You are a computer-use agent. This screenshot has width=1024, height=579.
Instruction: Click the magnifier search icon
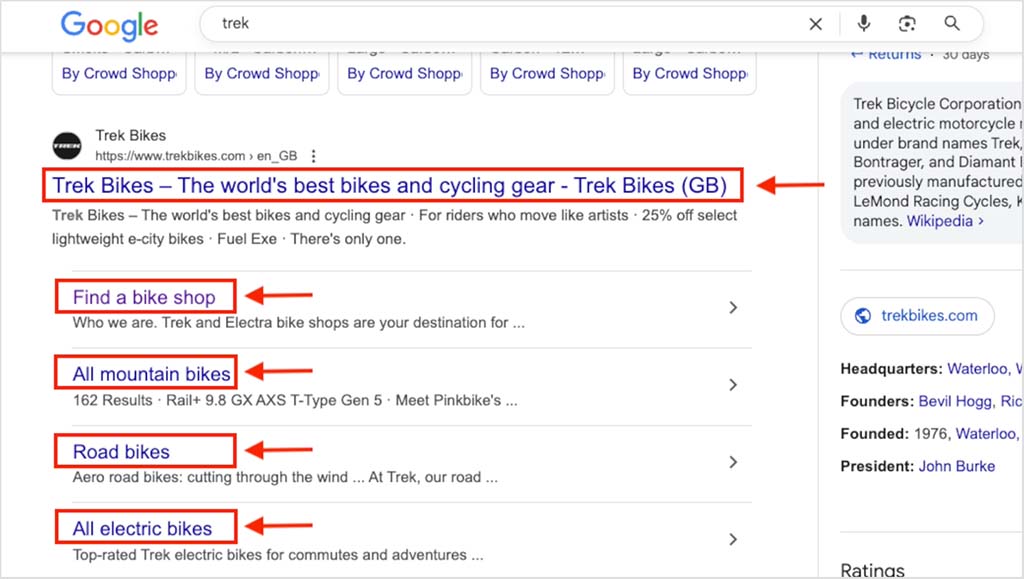[952, 23]
